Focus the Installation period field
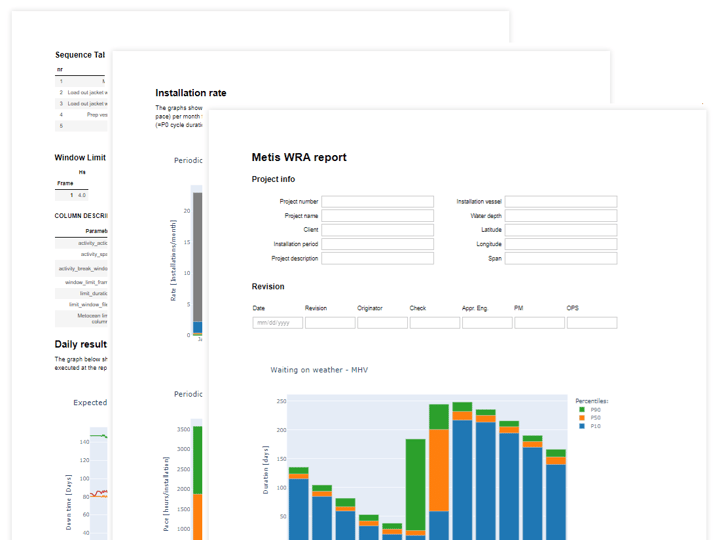 (x=377, y=244)
